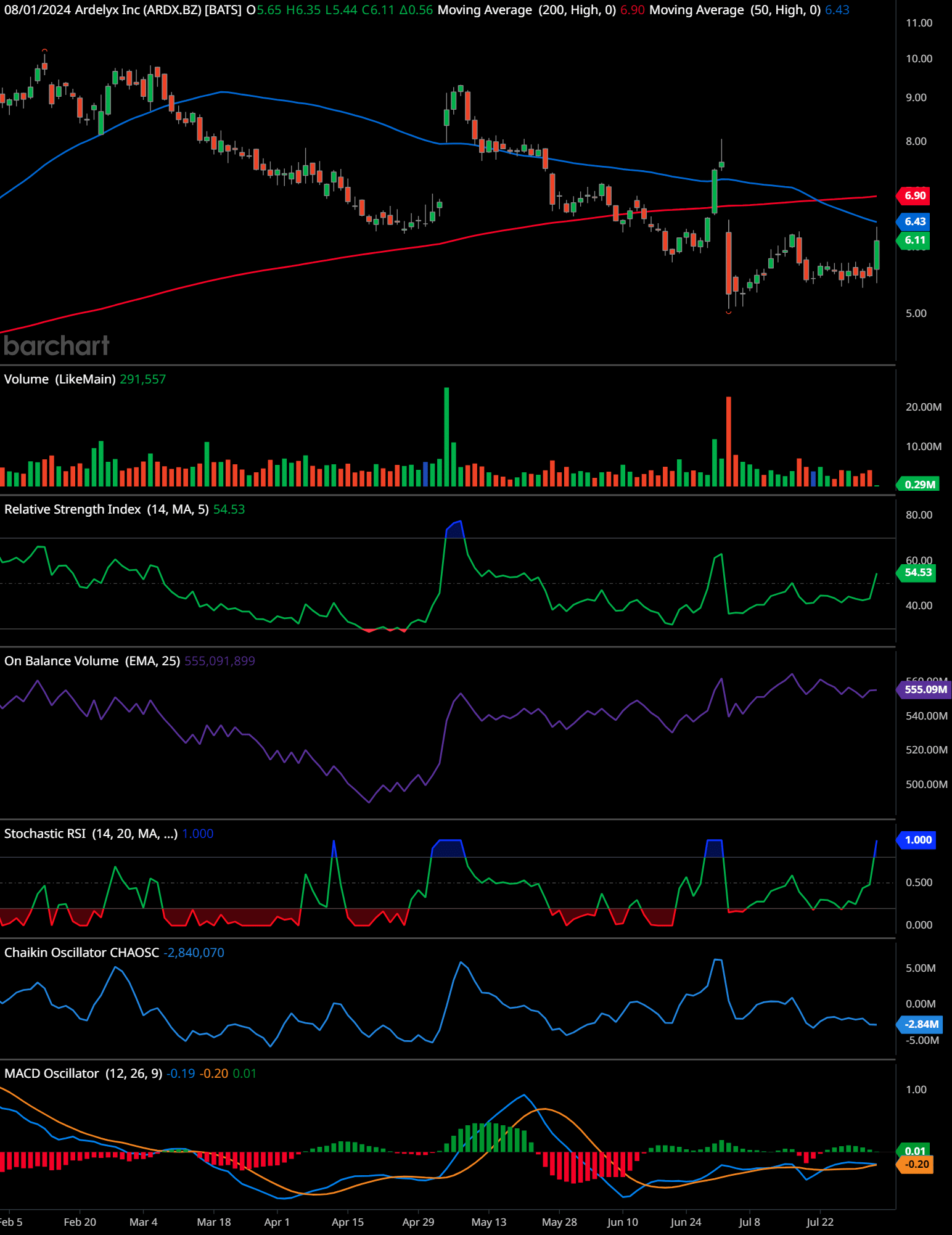952x1235 pixels.
Task: Click the Mar 4 date axis label
Action: (143, 1222)
